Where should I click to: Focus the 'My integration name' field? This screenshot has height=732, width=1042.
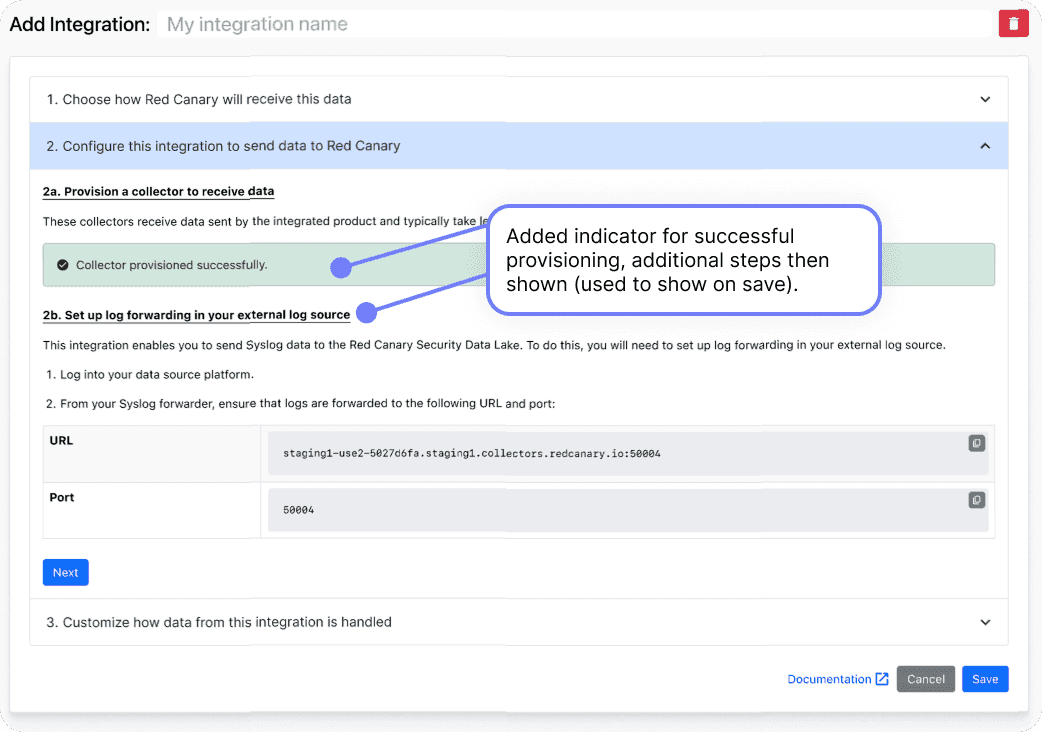[x=574, y=25]
